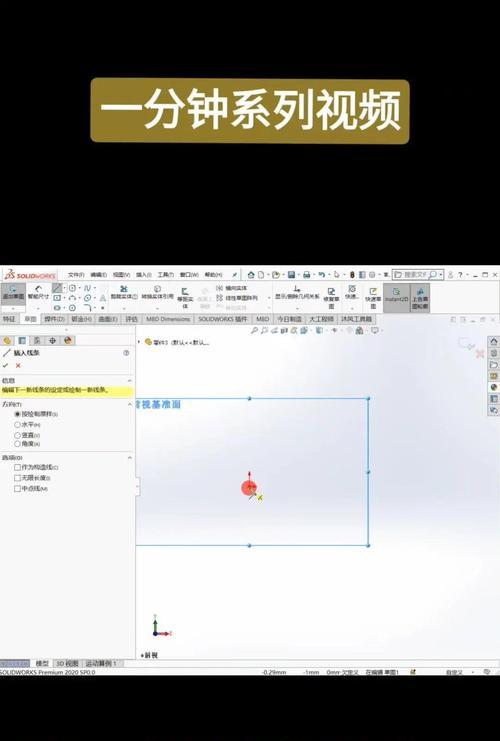Collapse the 选项 (Options) section
Image resolution: width=500 pixels, height=741 pixels.
130,457
